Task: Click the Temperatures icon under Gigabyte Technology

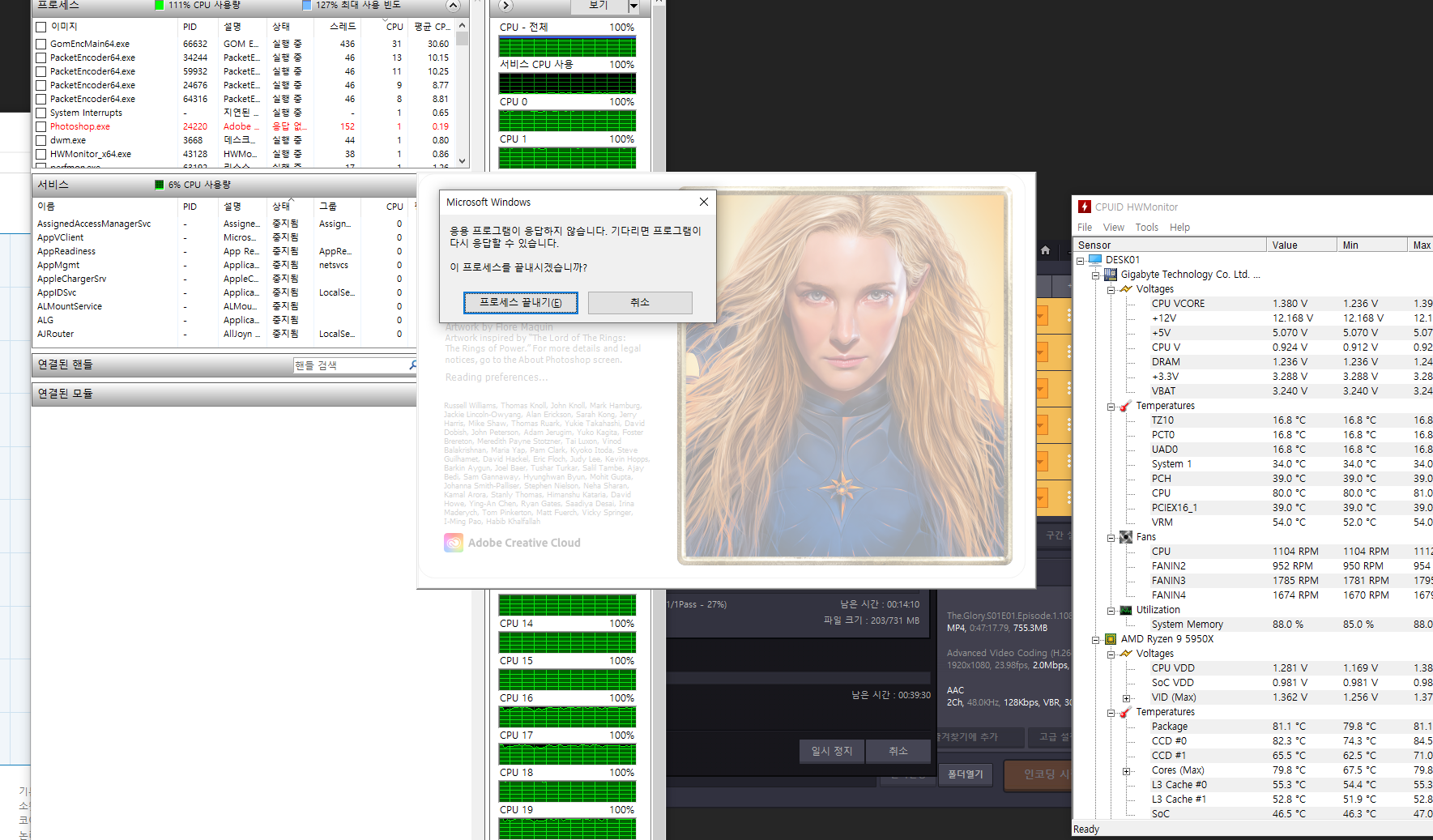Action: tap(1126, 406)
